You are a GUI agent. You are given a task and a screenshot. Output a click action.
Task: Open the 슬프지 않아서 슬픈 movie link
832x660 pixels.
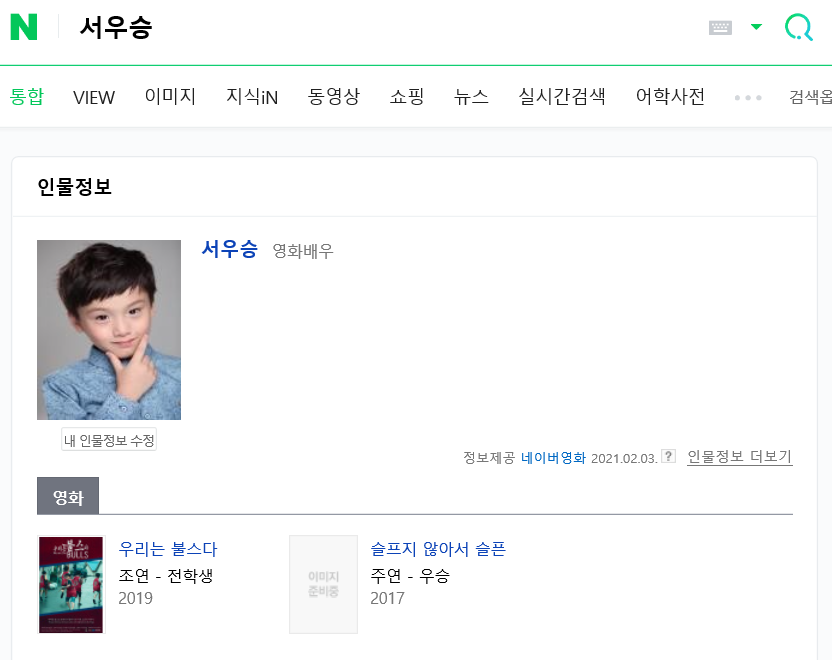click(438, 549)
